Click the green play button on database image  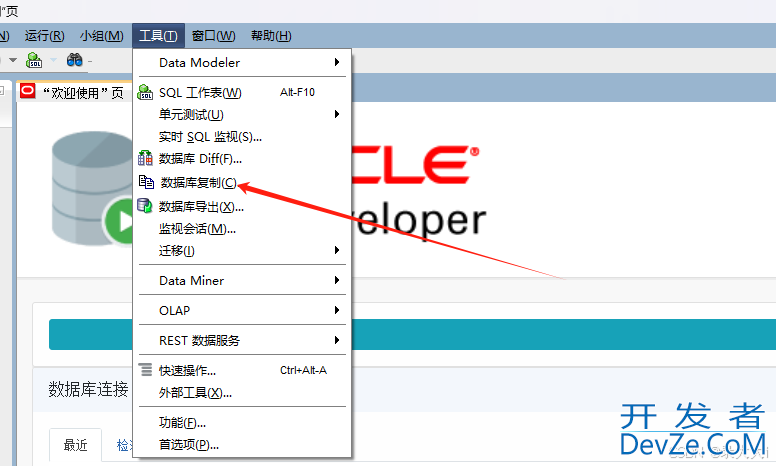(x=119, y=221)
